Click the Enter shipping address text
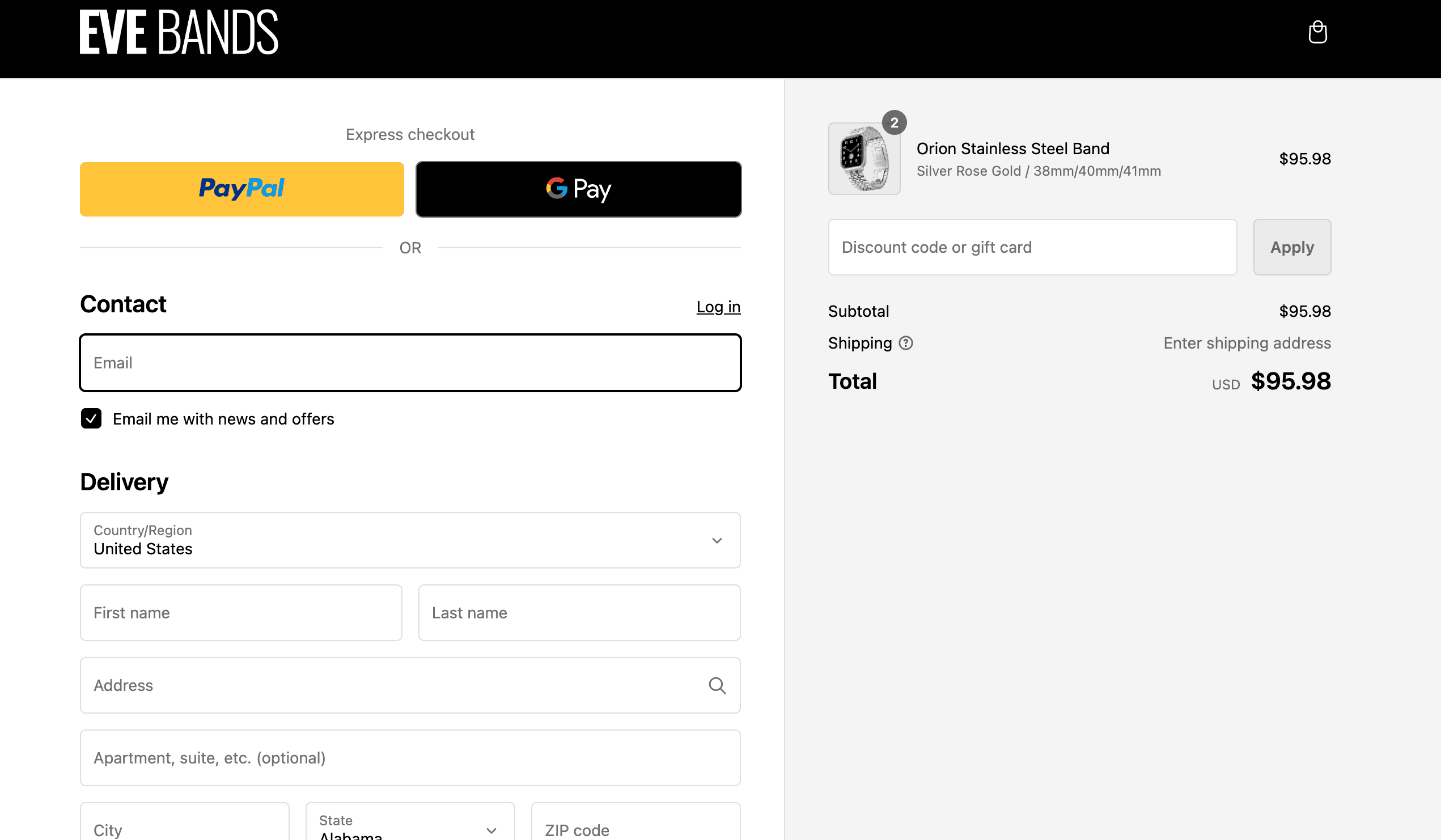 point(1247,343)
